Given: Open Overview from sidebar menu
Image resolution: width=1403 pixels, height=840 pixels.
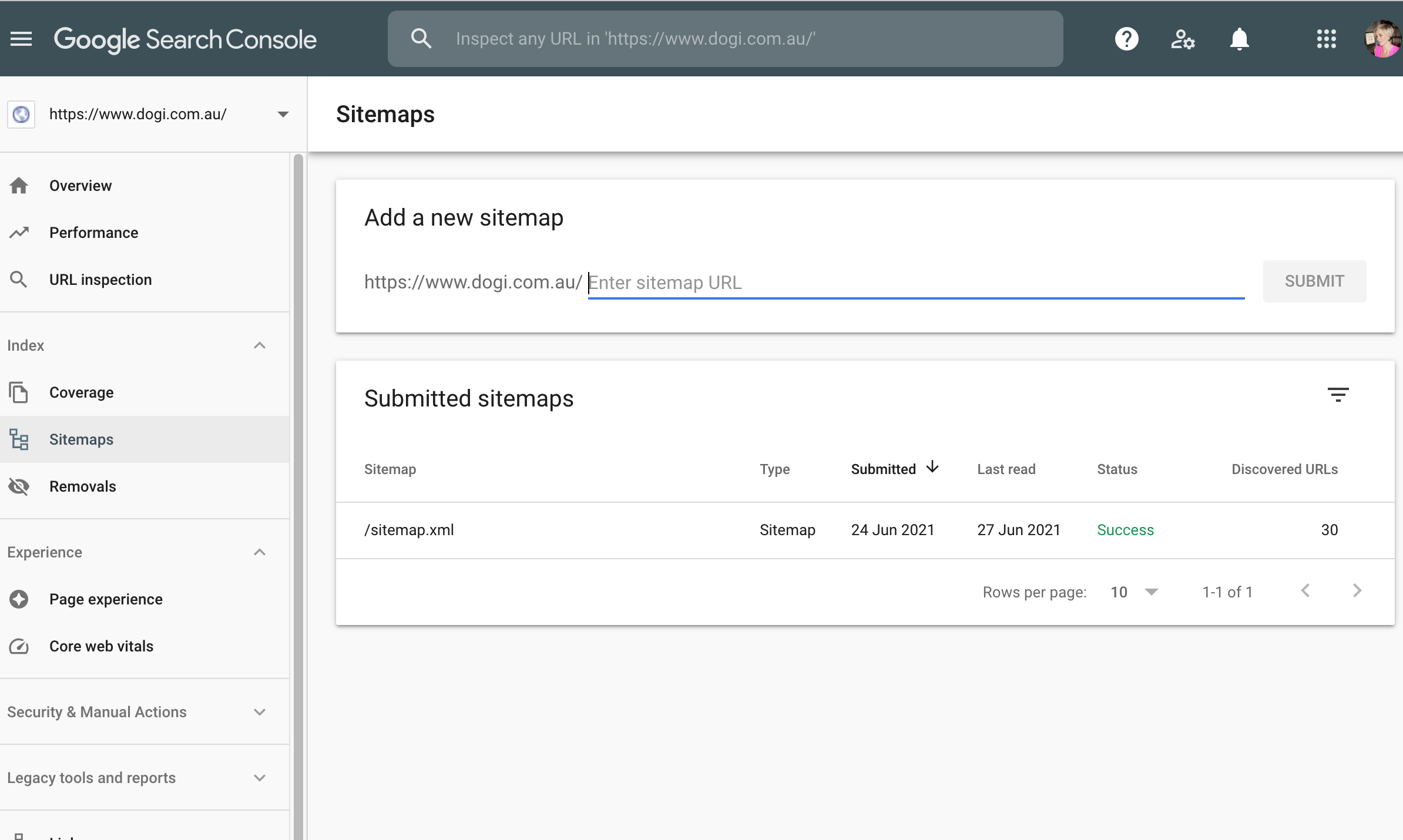Looking at the screenshot, I should (x=80, y=185).
